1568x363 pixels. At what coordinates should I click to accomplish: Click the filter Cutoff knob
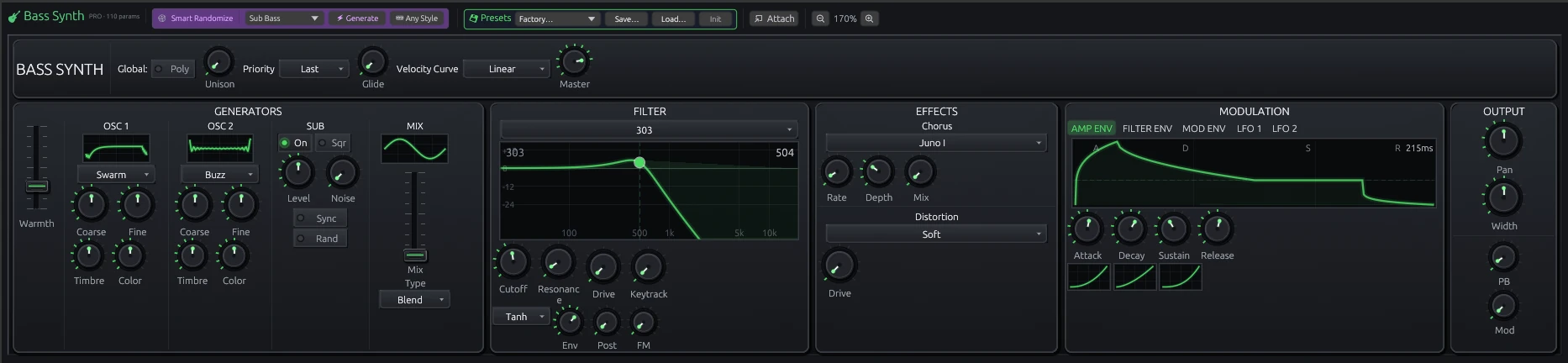(513, 262)
